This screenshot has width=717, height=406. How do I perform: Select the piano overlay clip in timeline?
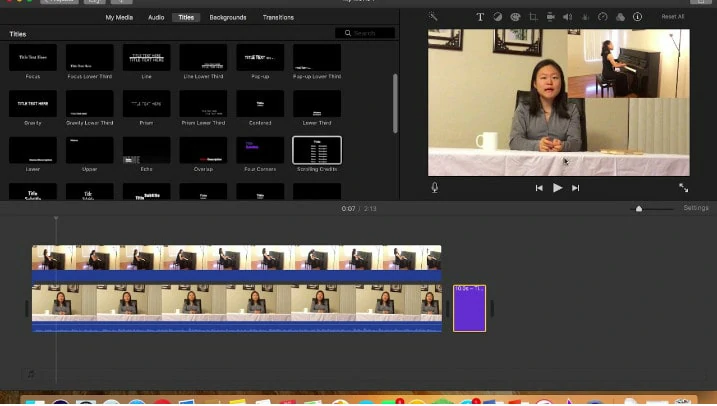point(236,263)
